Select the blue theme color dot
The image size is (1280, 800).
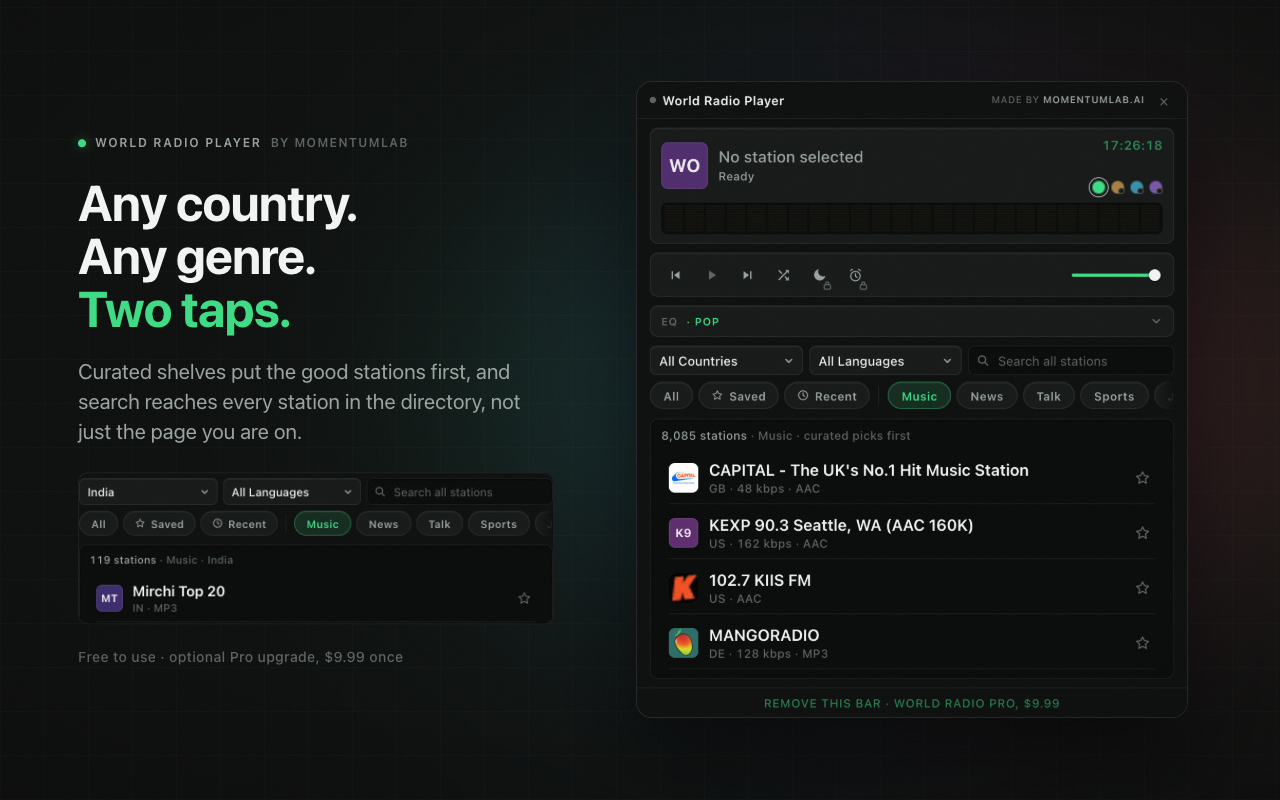(1137, 187)
